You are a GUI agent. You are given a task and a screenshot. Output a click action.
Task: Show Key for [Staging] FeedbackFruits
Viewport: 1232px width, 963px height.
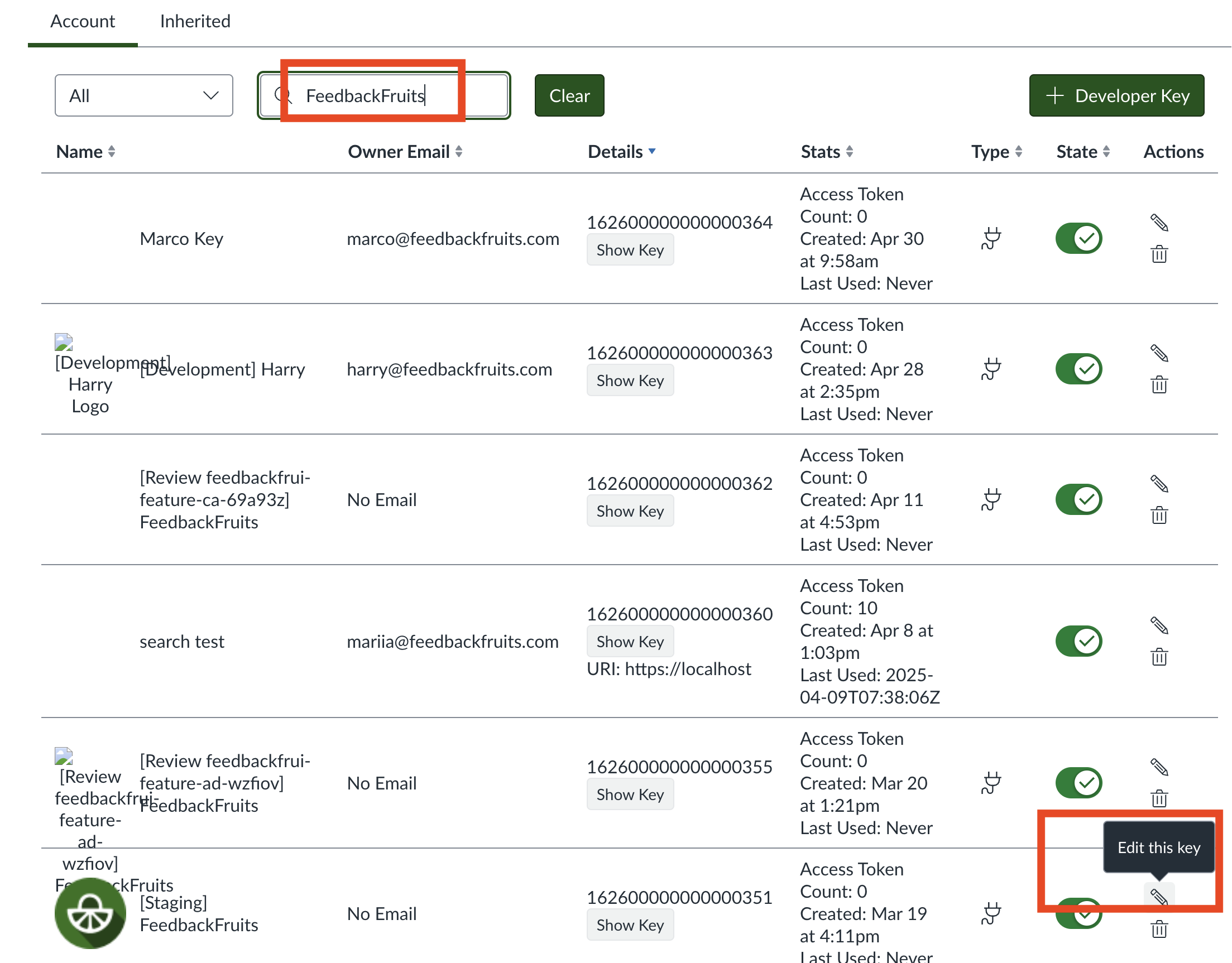click(x=630, y=925)
